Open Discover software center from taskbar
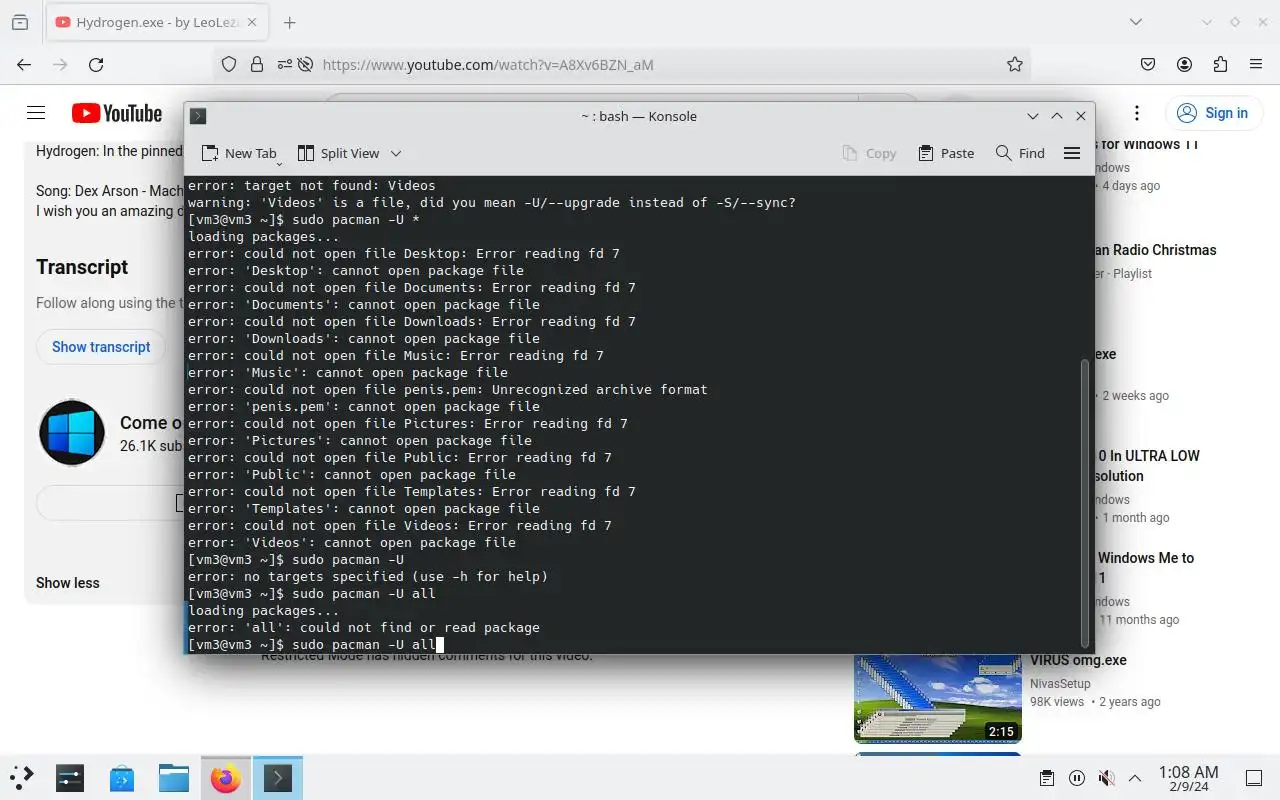 pyautogui.click(x=122, y=778)
